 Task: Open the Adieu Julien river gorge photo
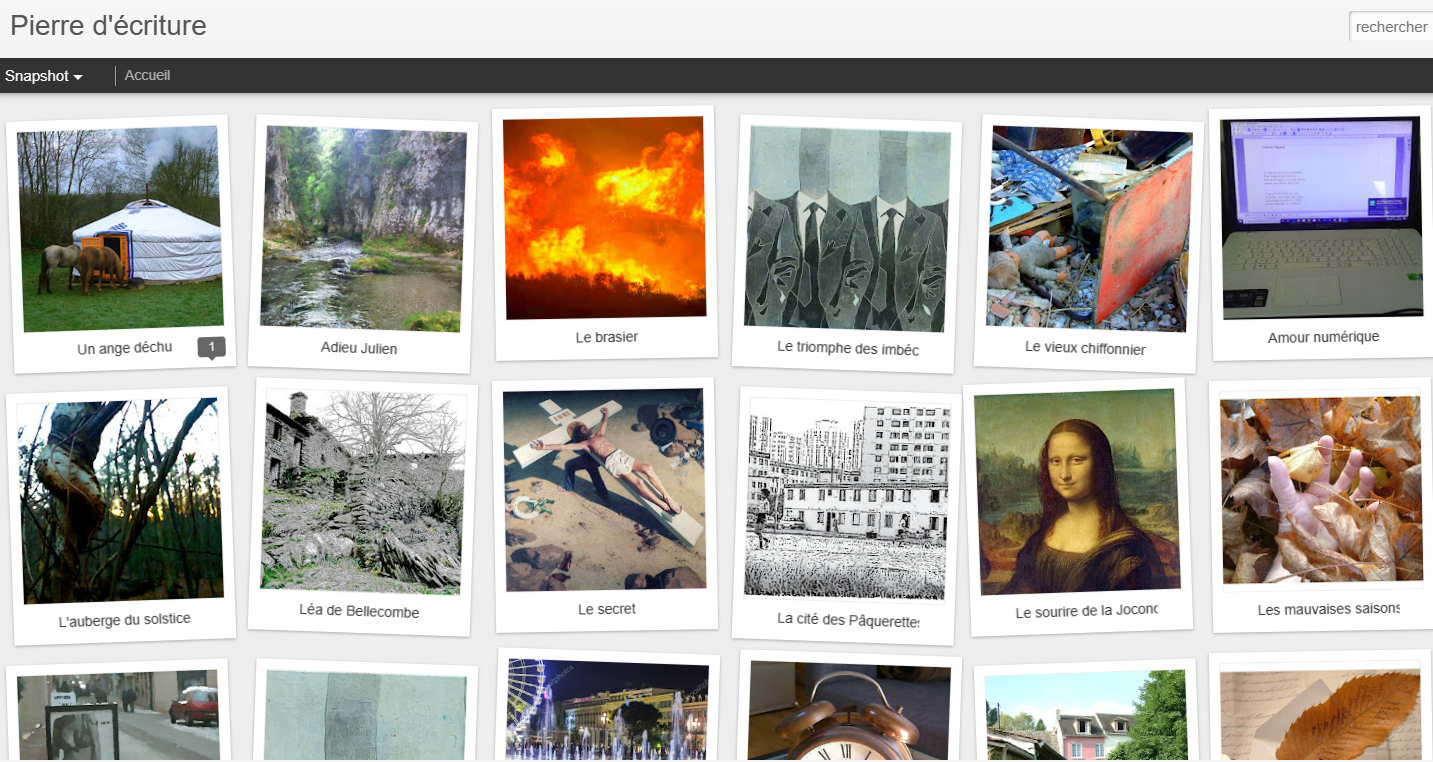(x=363, y=228)
